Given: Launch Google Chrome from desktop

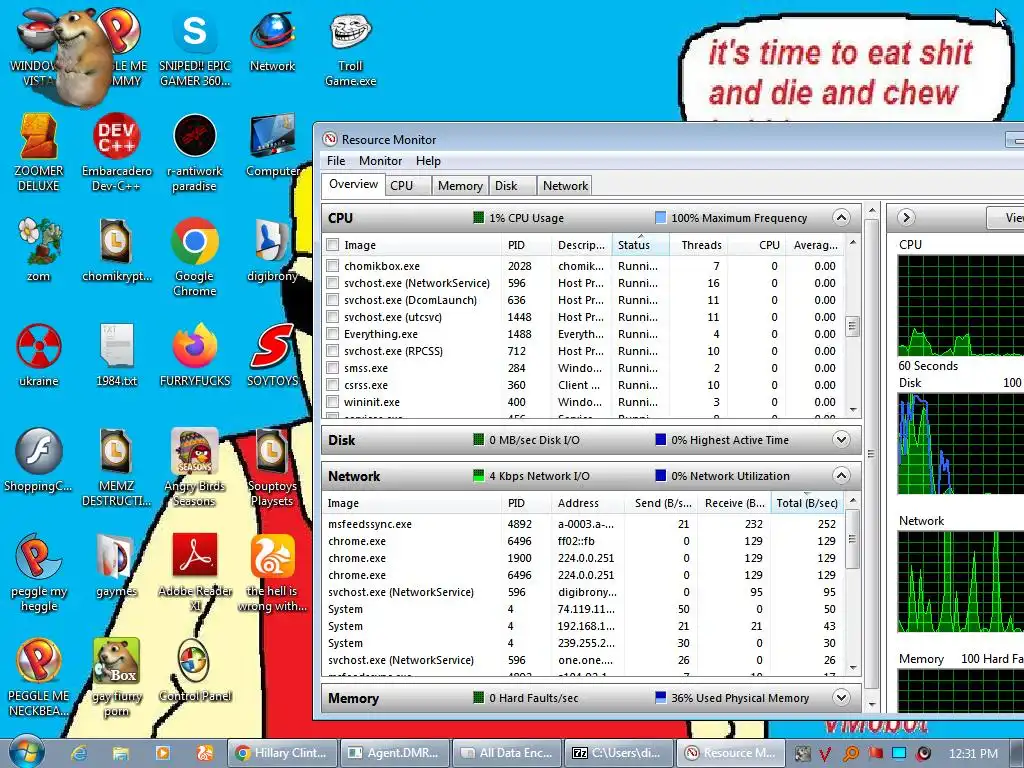Looking at the screenshot, I should coord(195,259).
